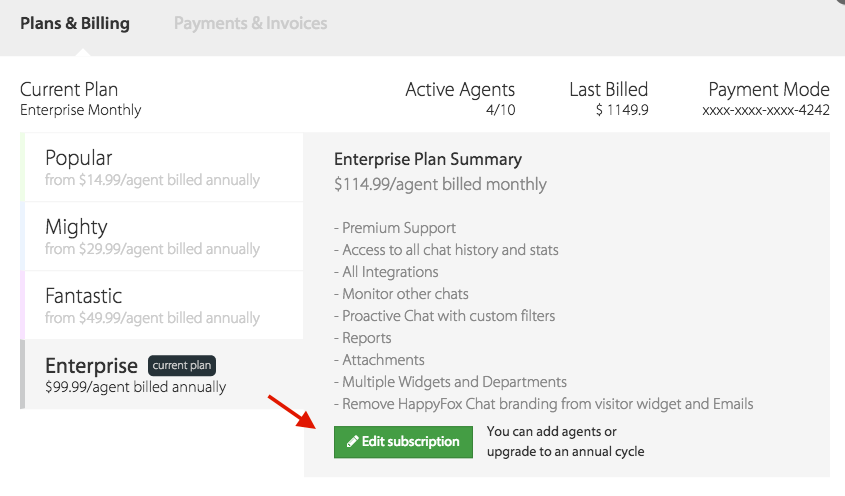Click the Edit subscription button
Viewport: 845px width, 496px height.
click(x=403, y=442)
